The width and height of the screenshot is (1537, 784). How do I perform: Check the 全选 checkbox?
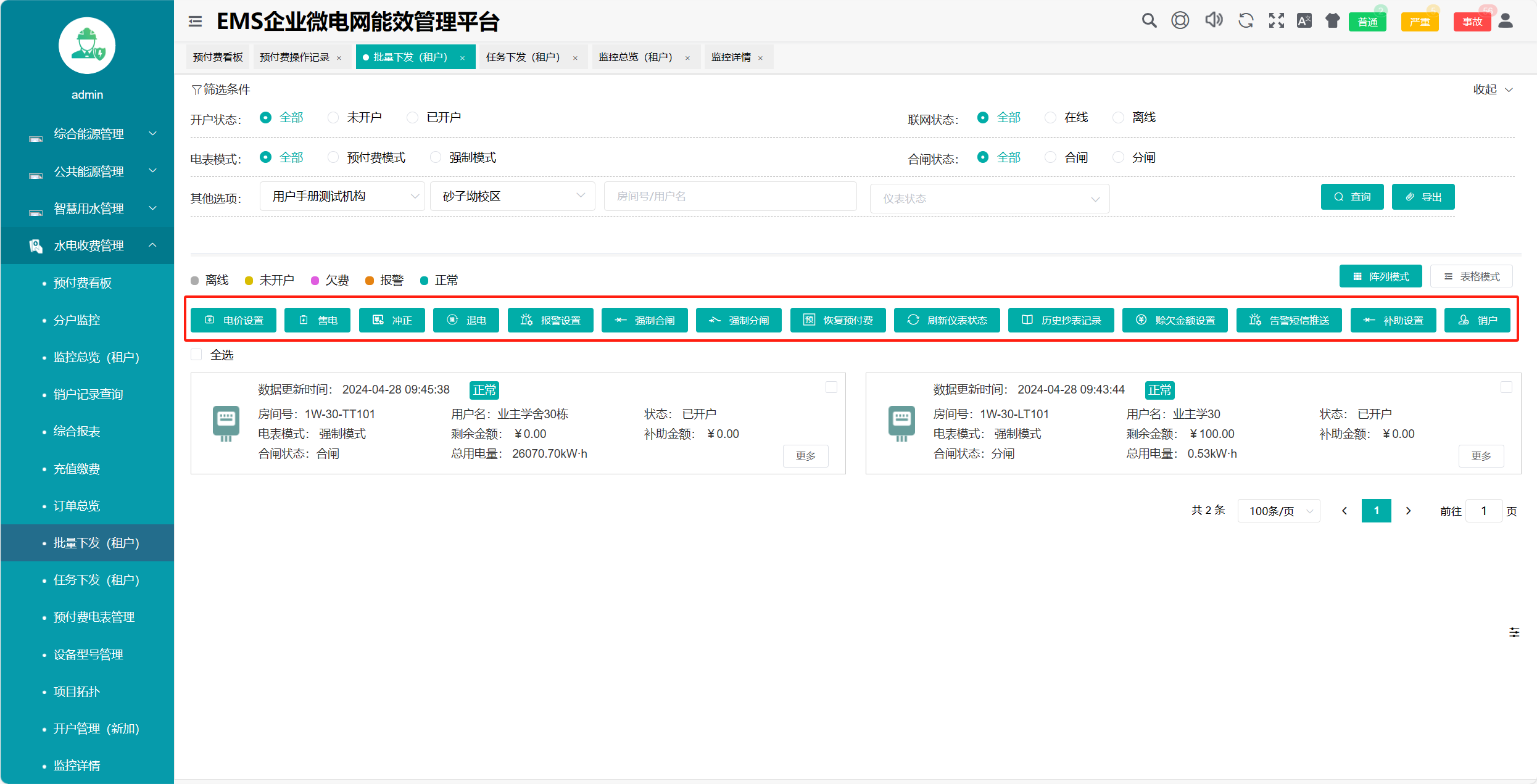pos(196,355)
